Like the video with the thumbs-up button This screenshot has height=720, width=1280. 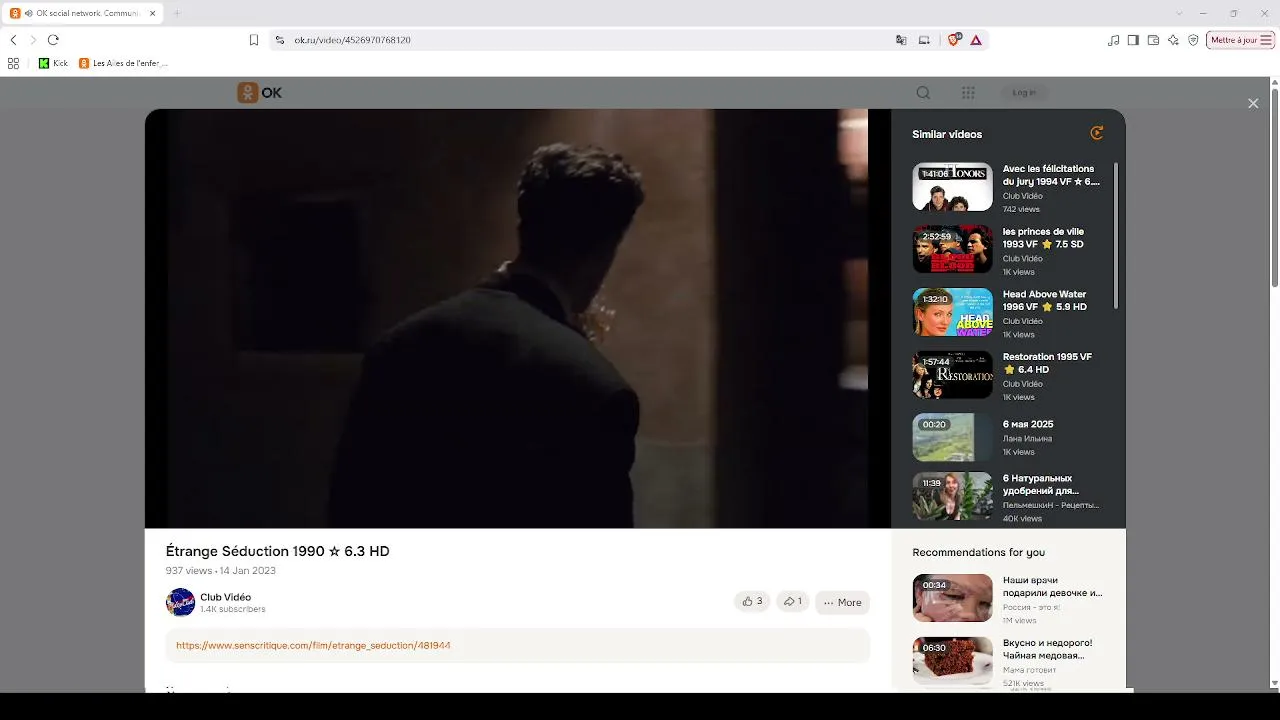pos(752,602)
